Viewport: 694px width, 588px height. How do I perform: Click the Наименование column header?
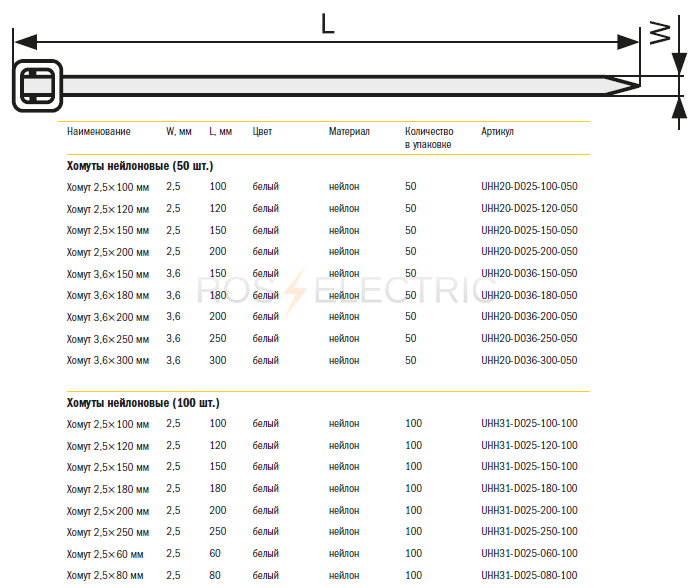pos(99,131)
